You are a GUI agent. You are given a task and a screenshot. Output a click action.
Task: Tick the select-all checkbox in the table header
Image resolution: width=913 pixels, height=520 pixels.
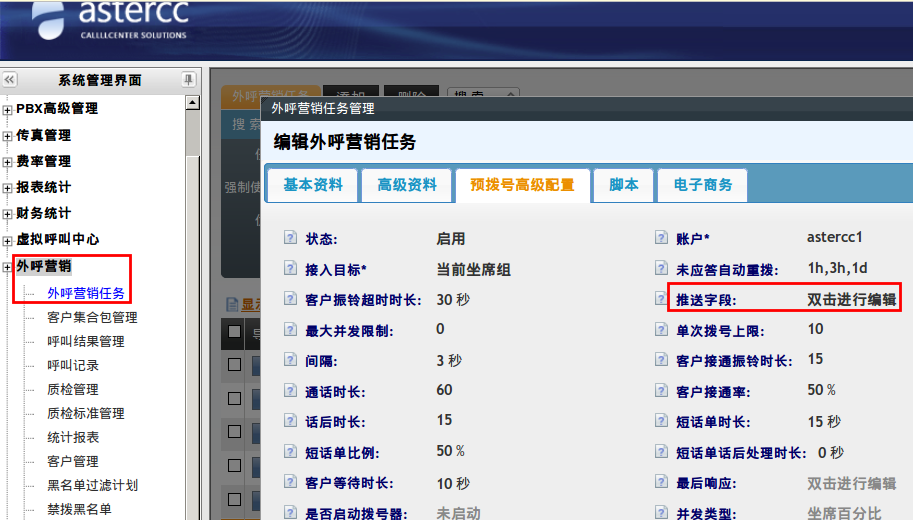[234, 331]
